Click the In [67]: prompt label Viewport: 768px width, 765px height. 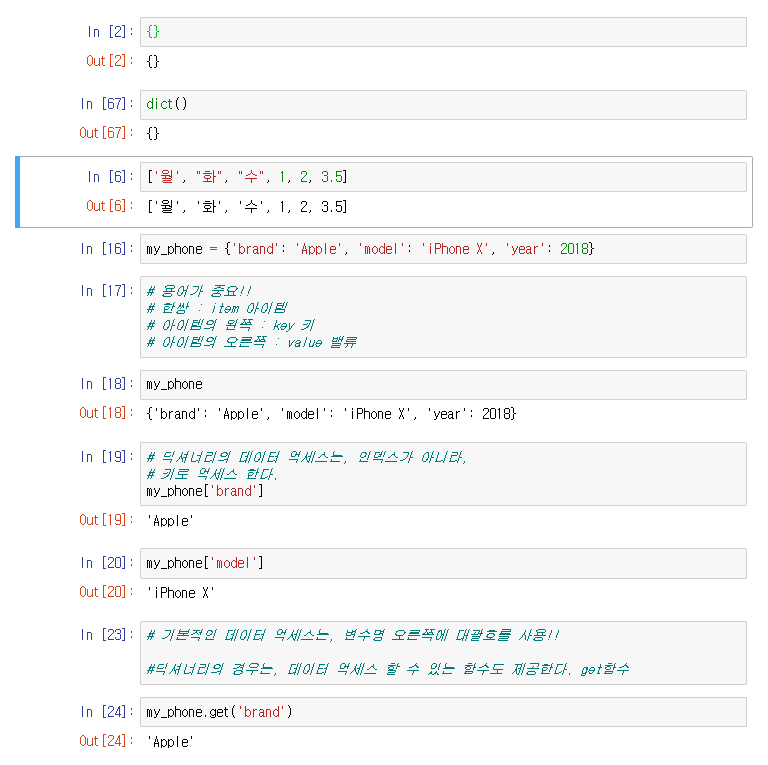point(107,104)
